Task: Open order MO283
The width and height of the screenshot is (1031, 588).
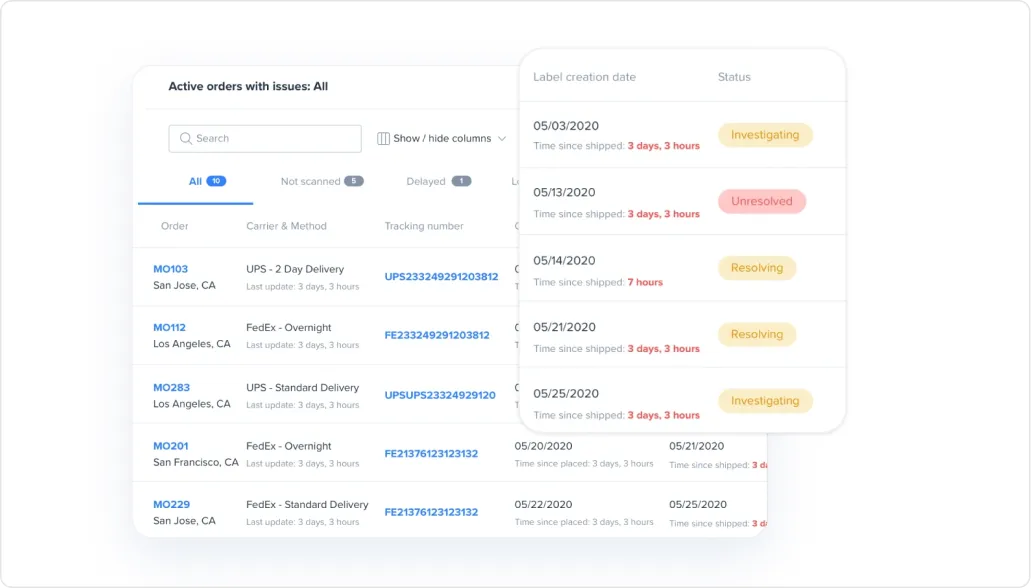Action: pyautogui.click(x=172, y=386)
